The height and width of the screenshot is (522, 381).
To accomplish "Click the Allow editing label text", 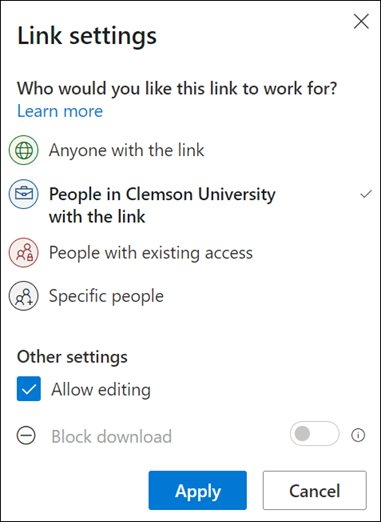I will pos(101,389).
